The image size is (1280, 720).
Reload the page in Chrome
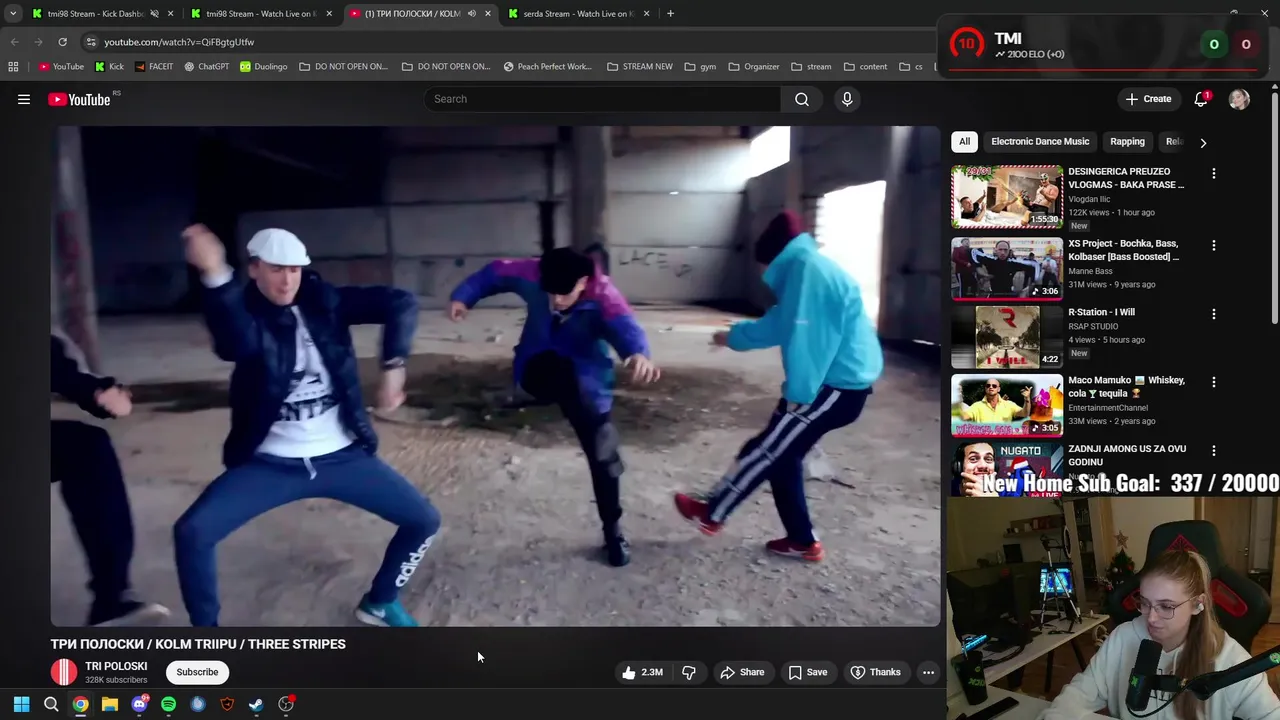coord(62,42)
